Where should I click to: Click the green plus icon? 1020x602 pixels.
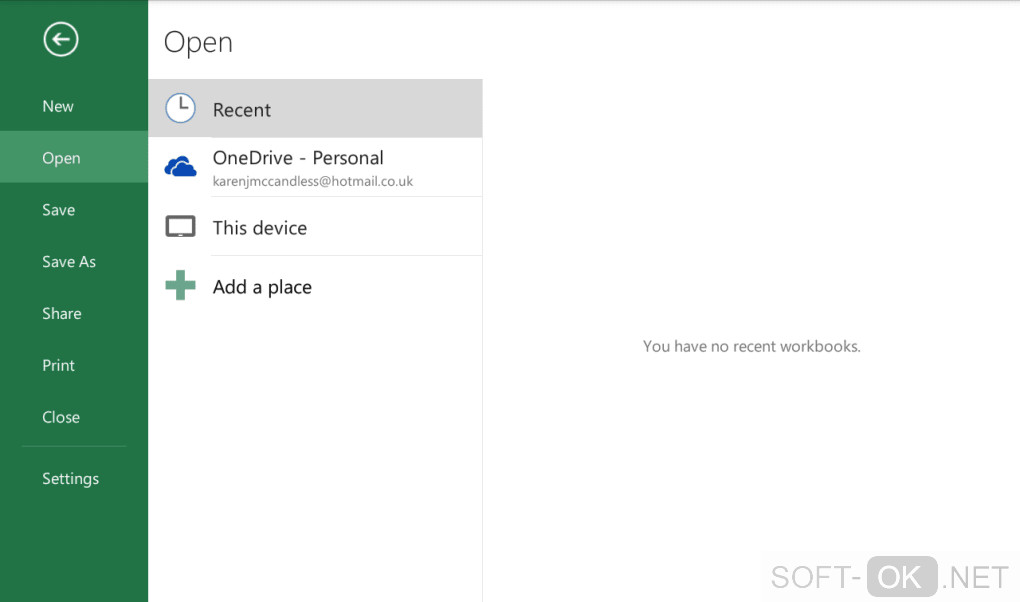[180, 286]
